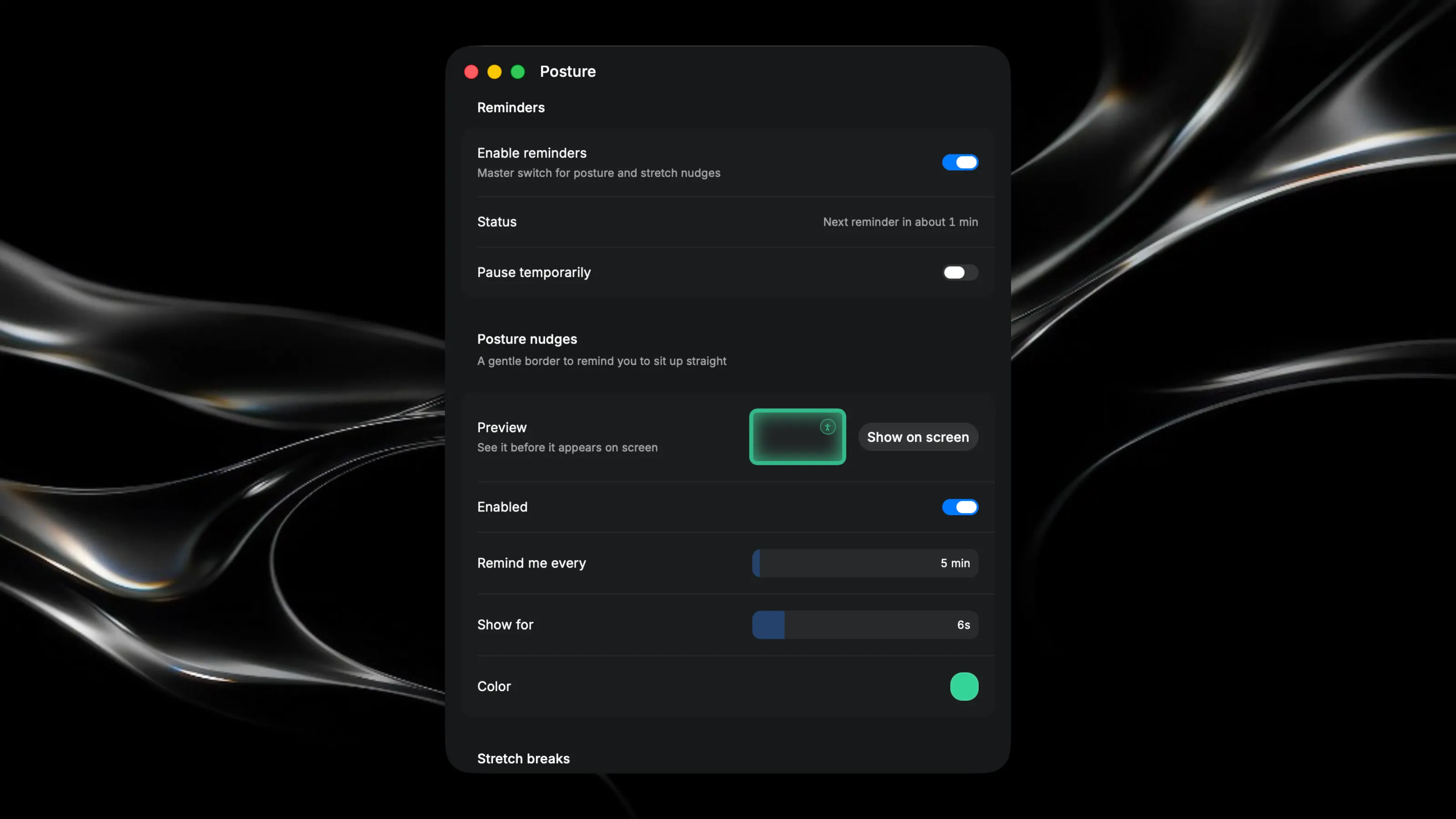Click the Show on screen button
Image resolution: width=1456 pixels, height=819 pixels.
click(918, 437)
